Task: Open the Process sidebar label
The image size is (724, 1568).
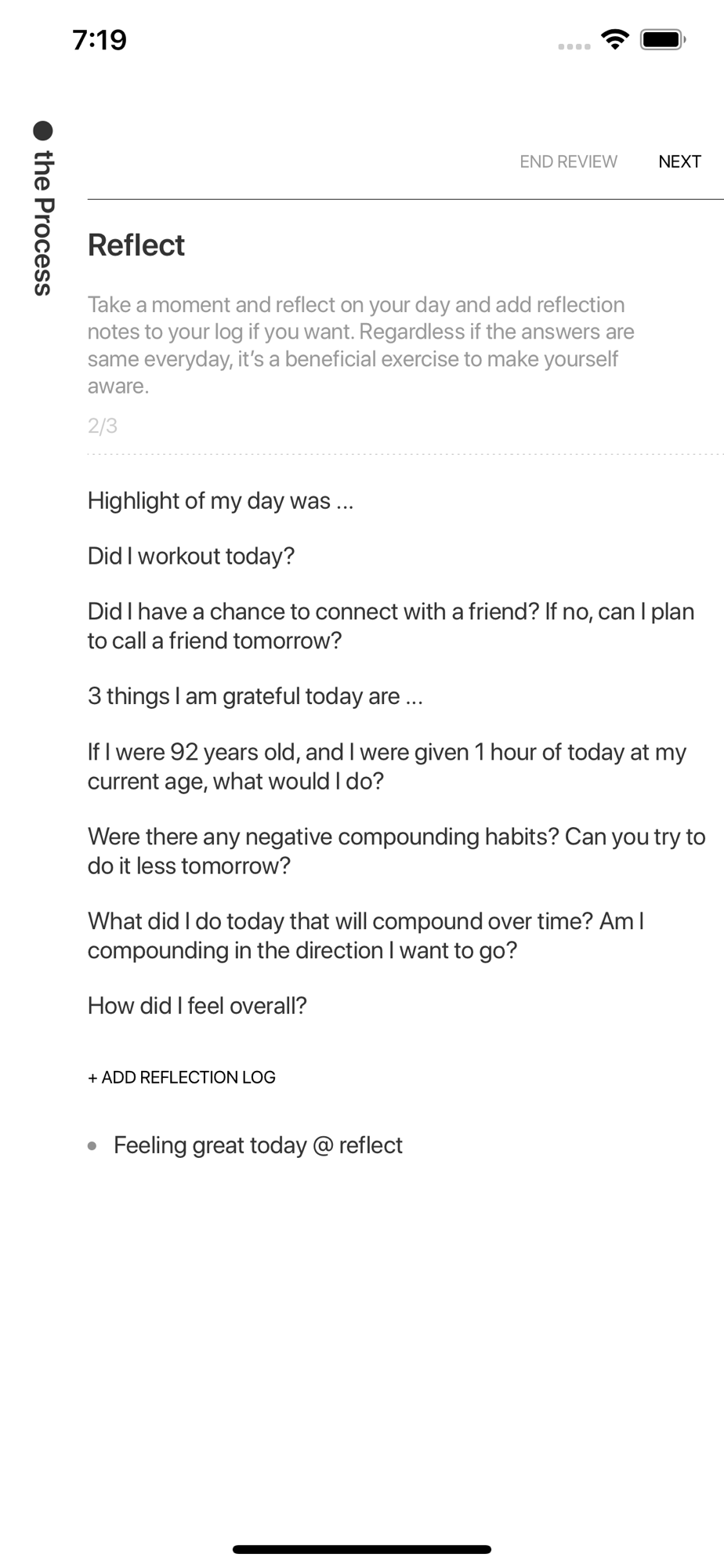Action: point(43,223)
